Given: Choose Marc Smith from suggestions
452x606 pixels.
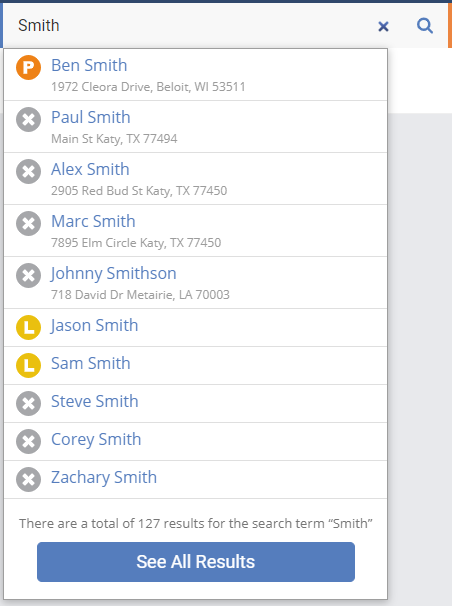Looking at the screenshot, I should coord(195,231).
